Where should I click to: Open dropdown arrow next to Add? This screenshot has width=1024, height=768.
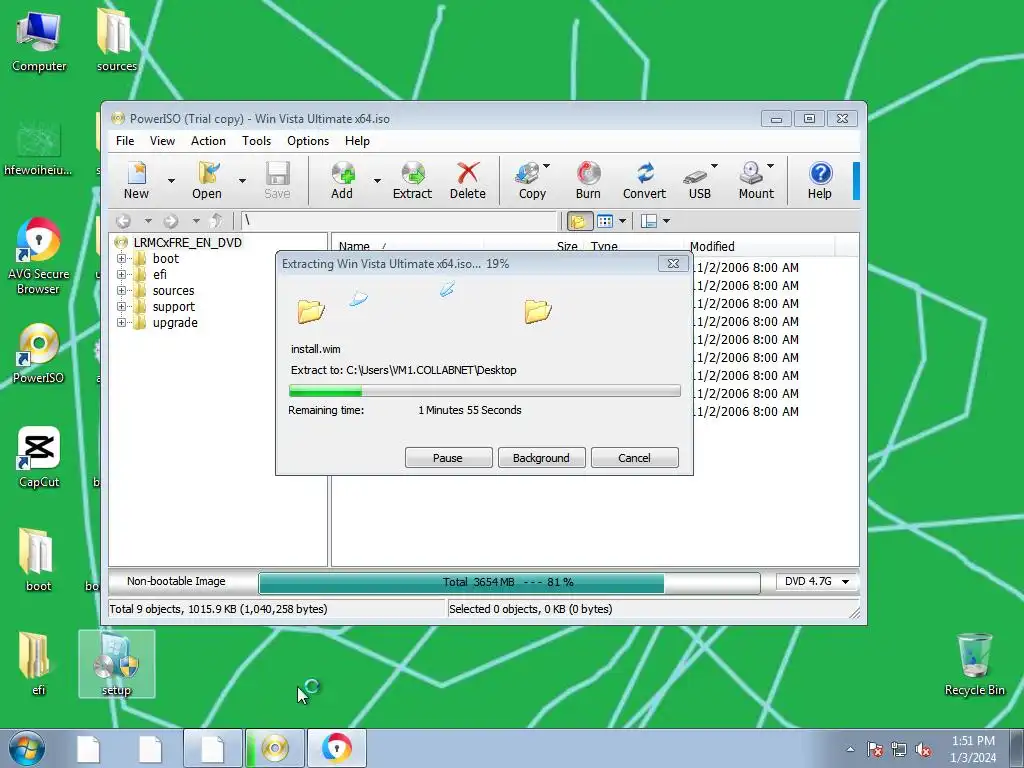377,180
